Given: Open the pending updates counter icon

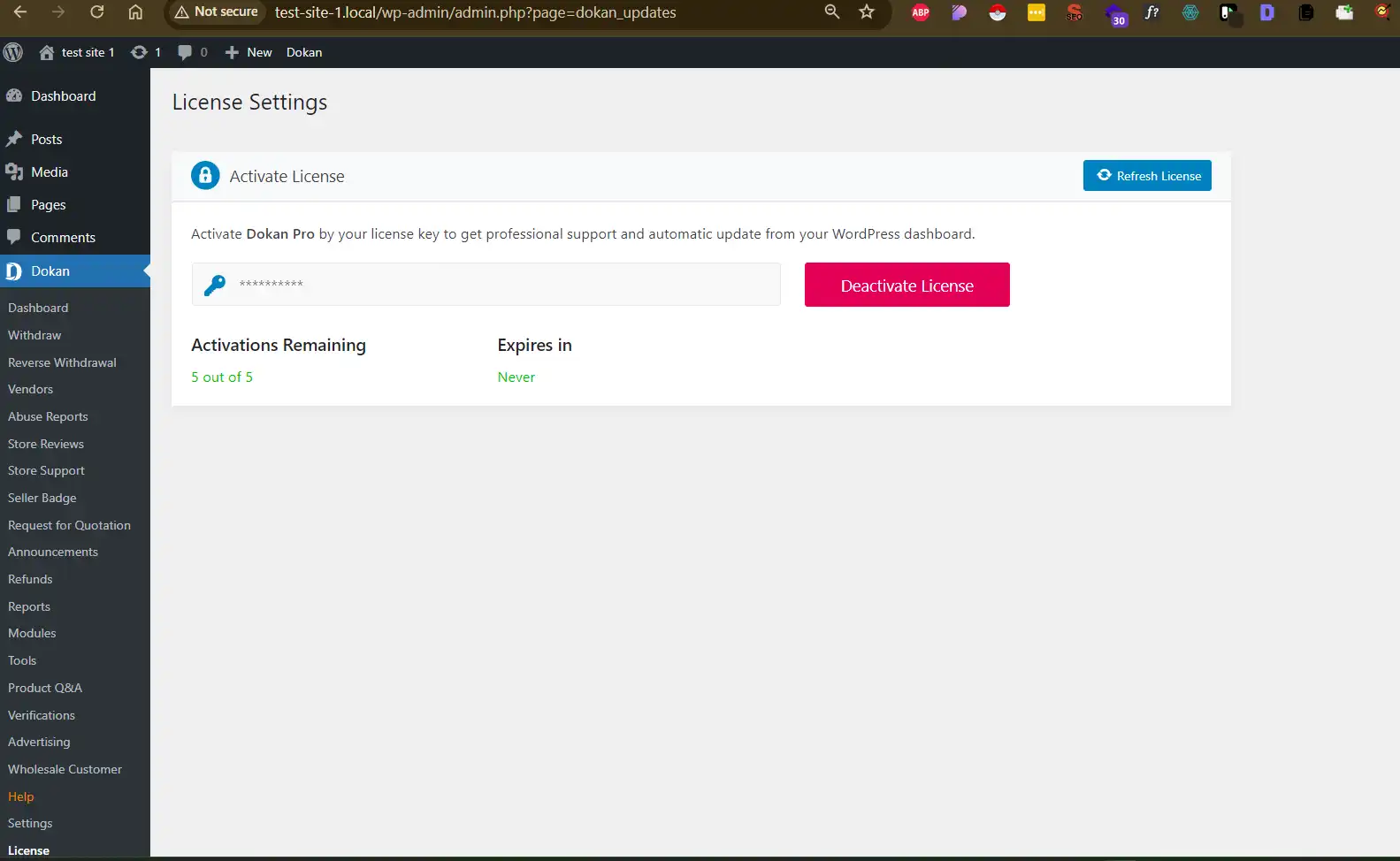Looking at the screenshot, I should coord(146,52).
